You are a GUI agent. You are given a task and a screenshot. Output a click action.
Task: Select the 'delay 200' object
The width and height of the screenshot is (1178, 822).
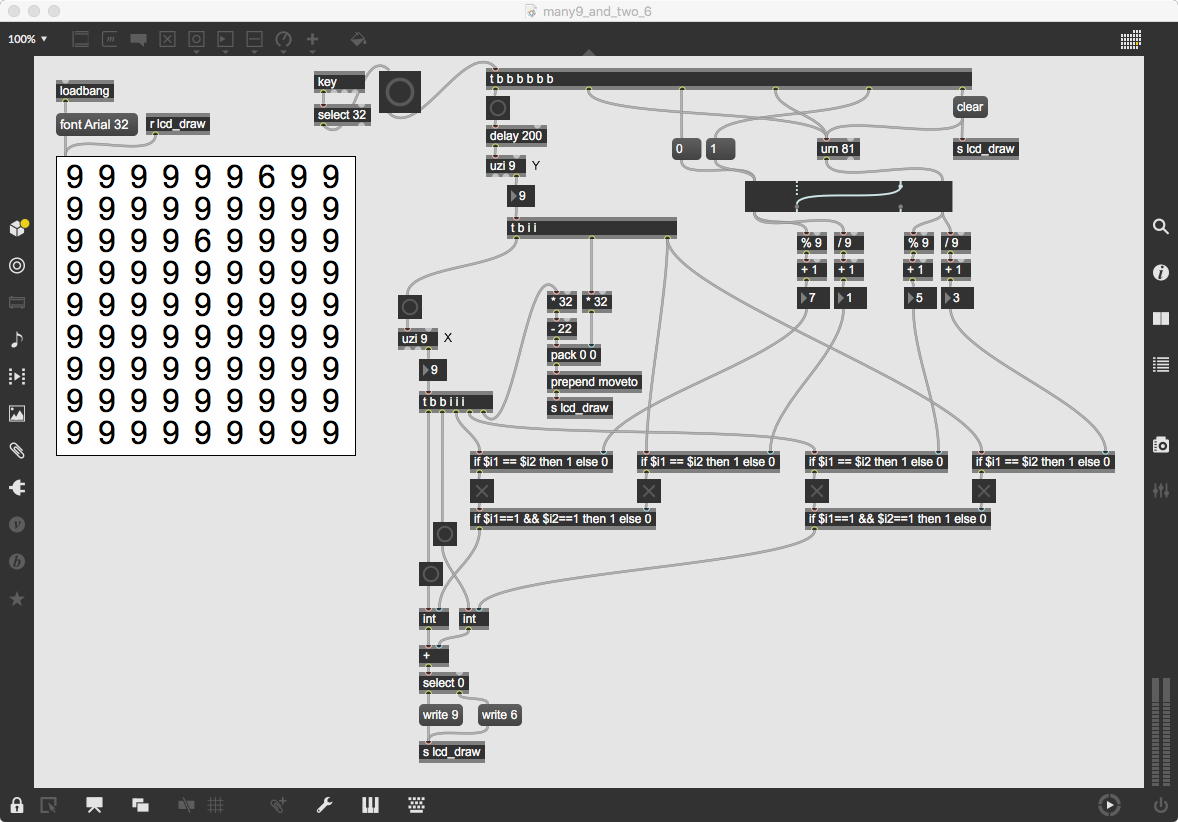(516, 136)
